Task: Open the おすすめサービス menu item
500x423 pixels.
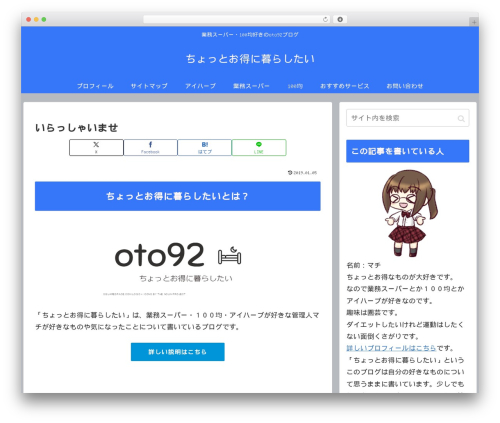Action: point(345,86)
